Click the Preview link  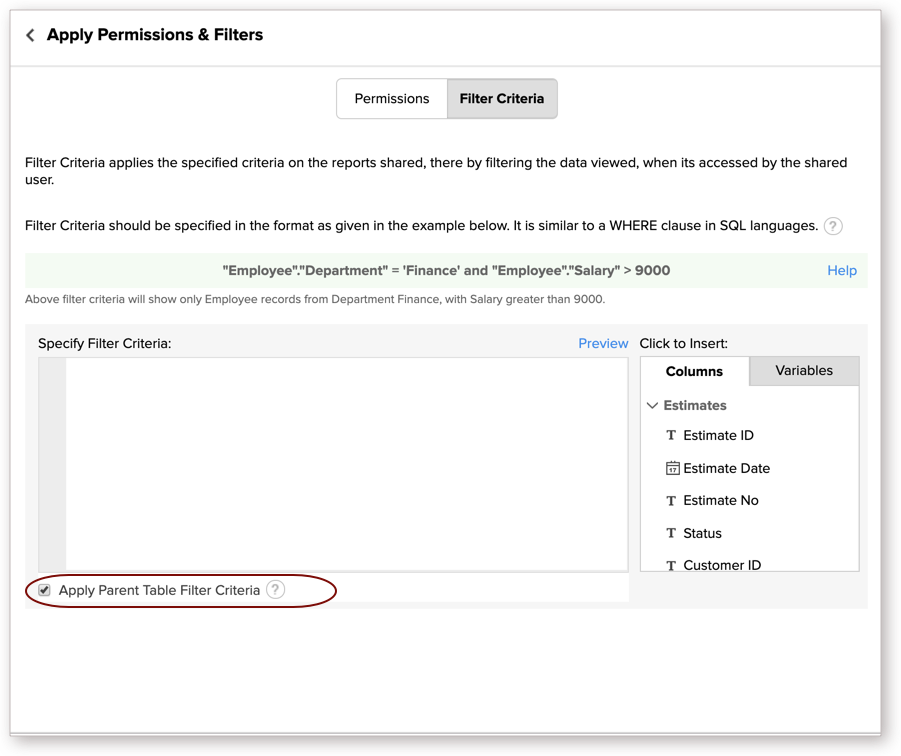pos(603,343)
